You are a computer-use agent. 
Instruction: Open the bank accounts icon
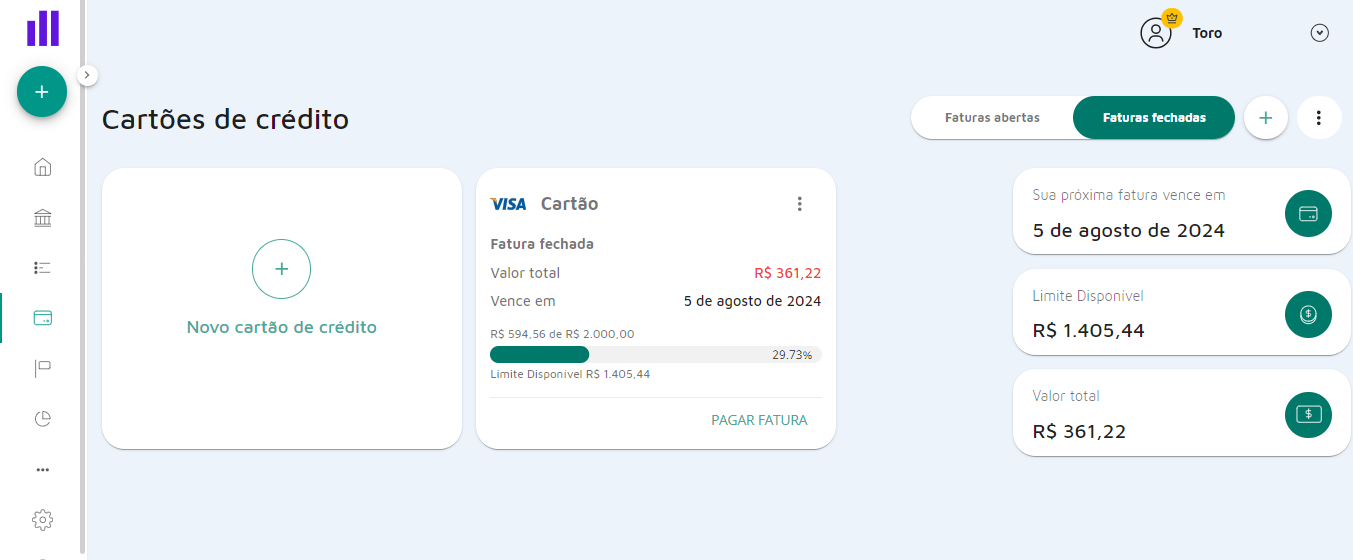[42, 218]
